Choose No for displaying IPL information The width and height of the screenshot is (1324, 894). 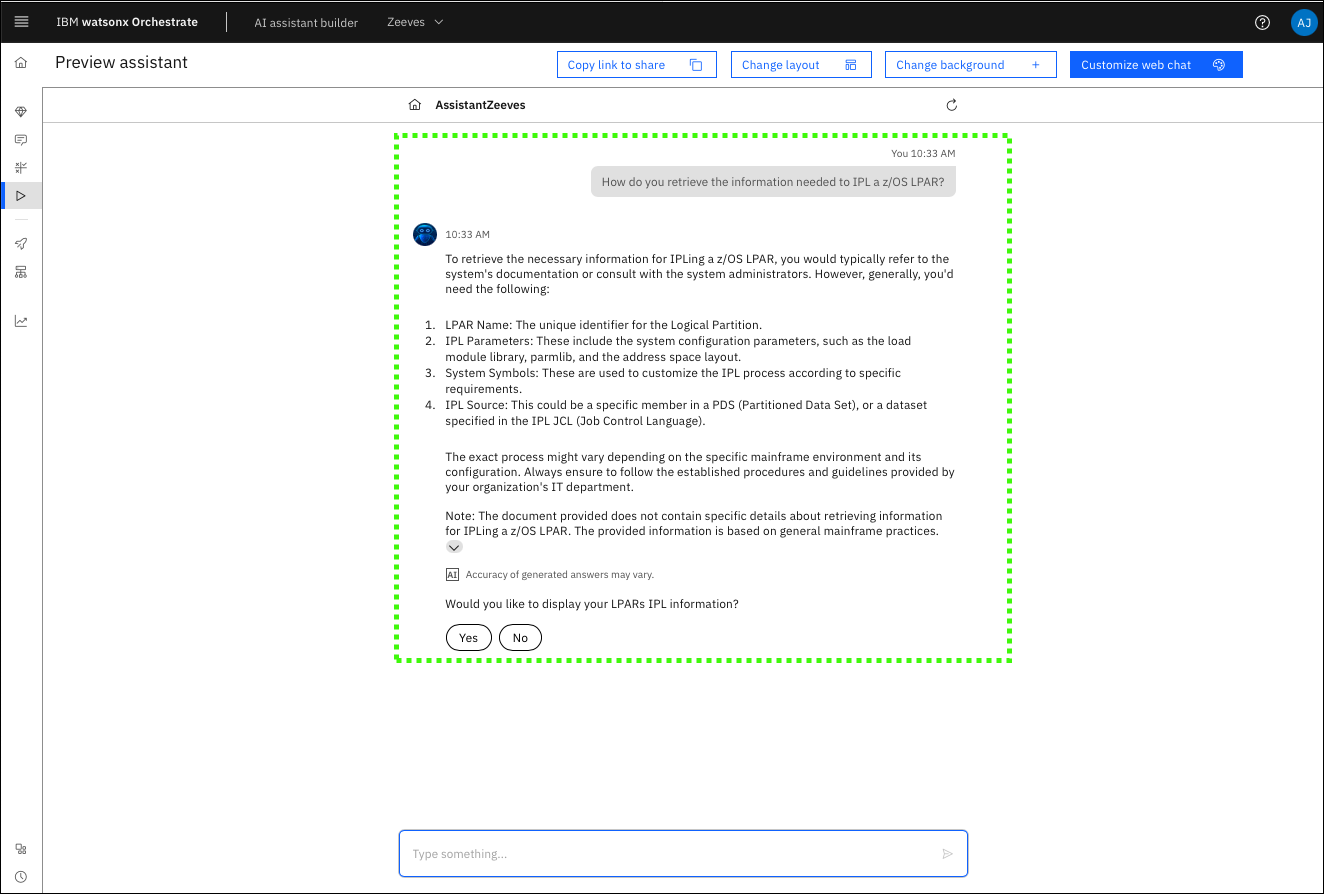pyautogui.click(x=520, y=638)
